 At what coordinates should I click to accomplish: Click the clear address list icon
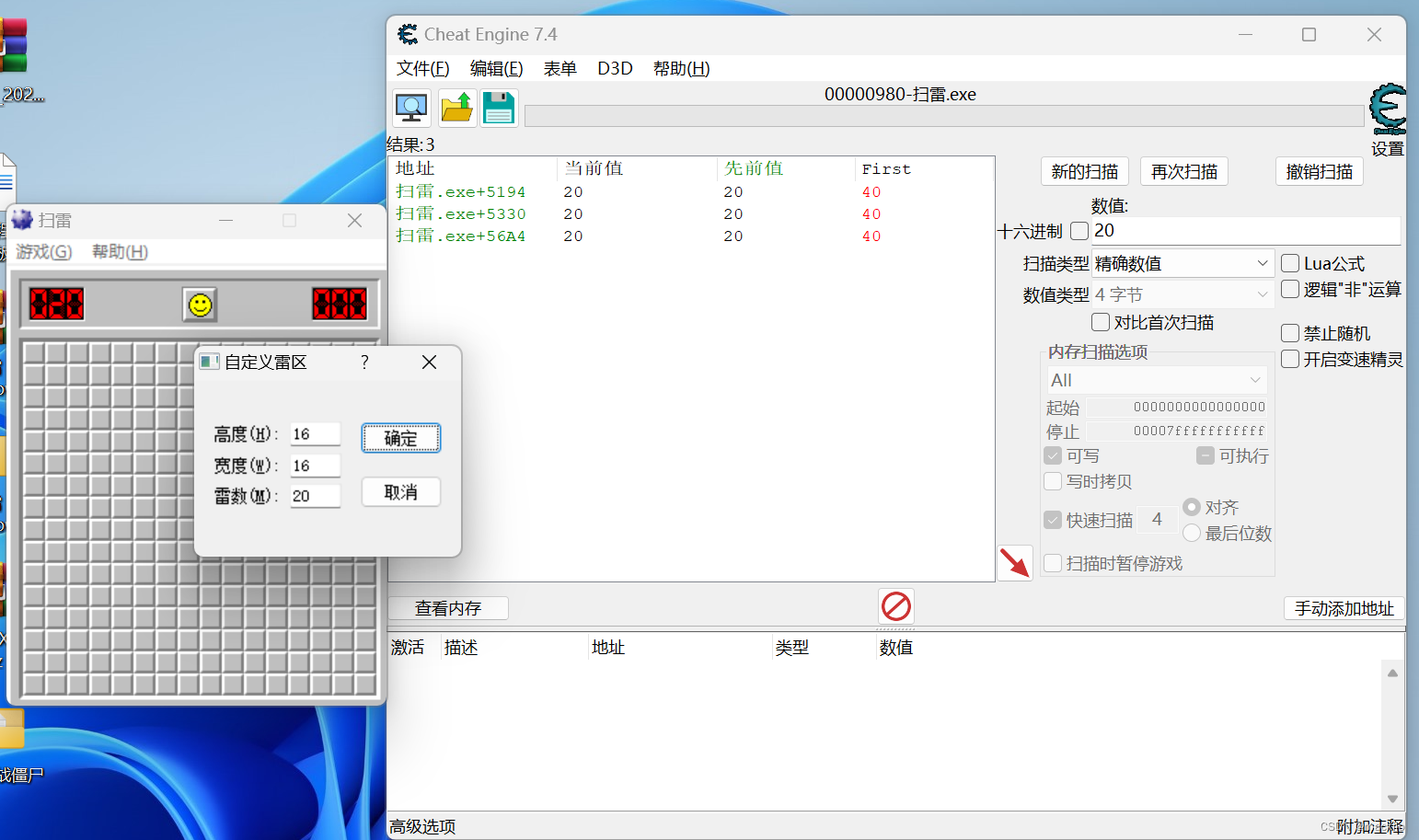pos(896,606)
